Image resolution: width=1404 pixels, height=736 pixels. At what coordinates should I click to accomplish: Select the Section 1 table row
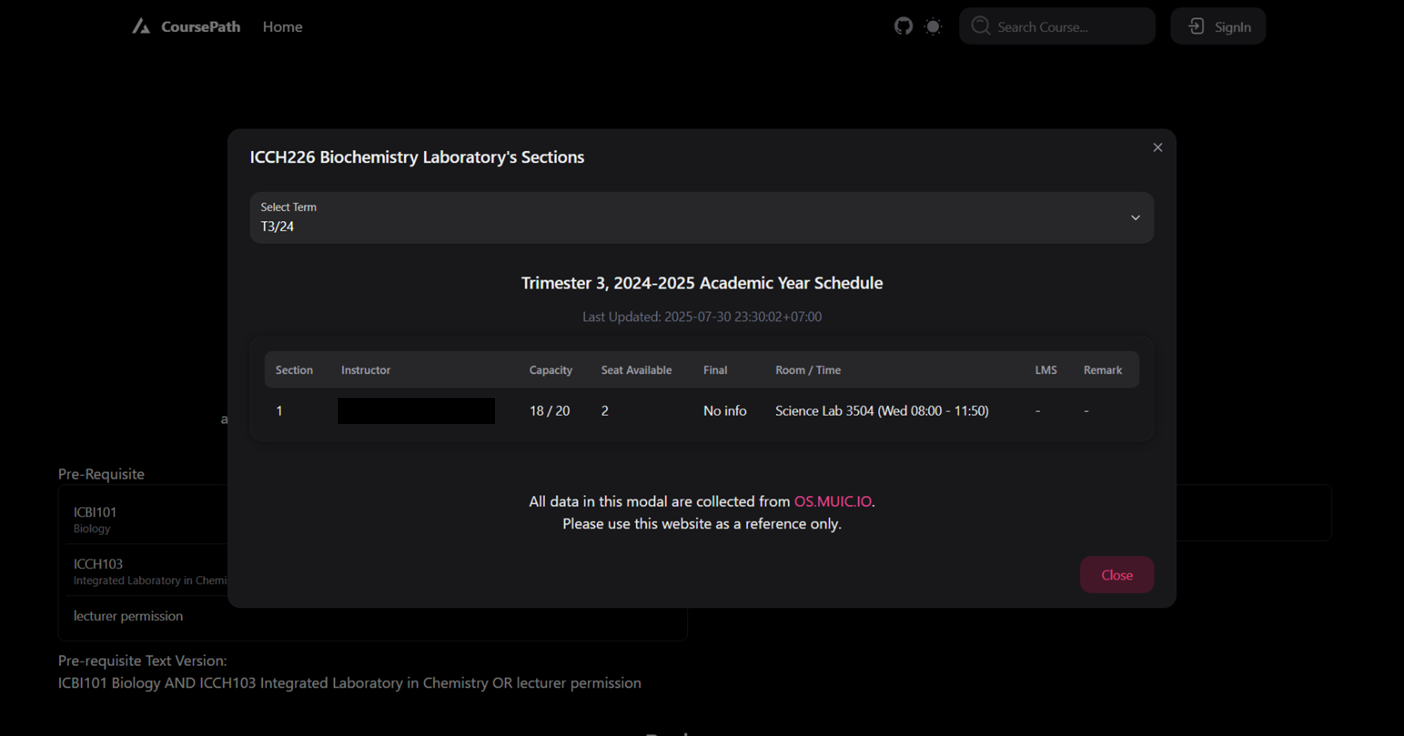point(700,411)
